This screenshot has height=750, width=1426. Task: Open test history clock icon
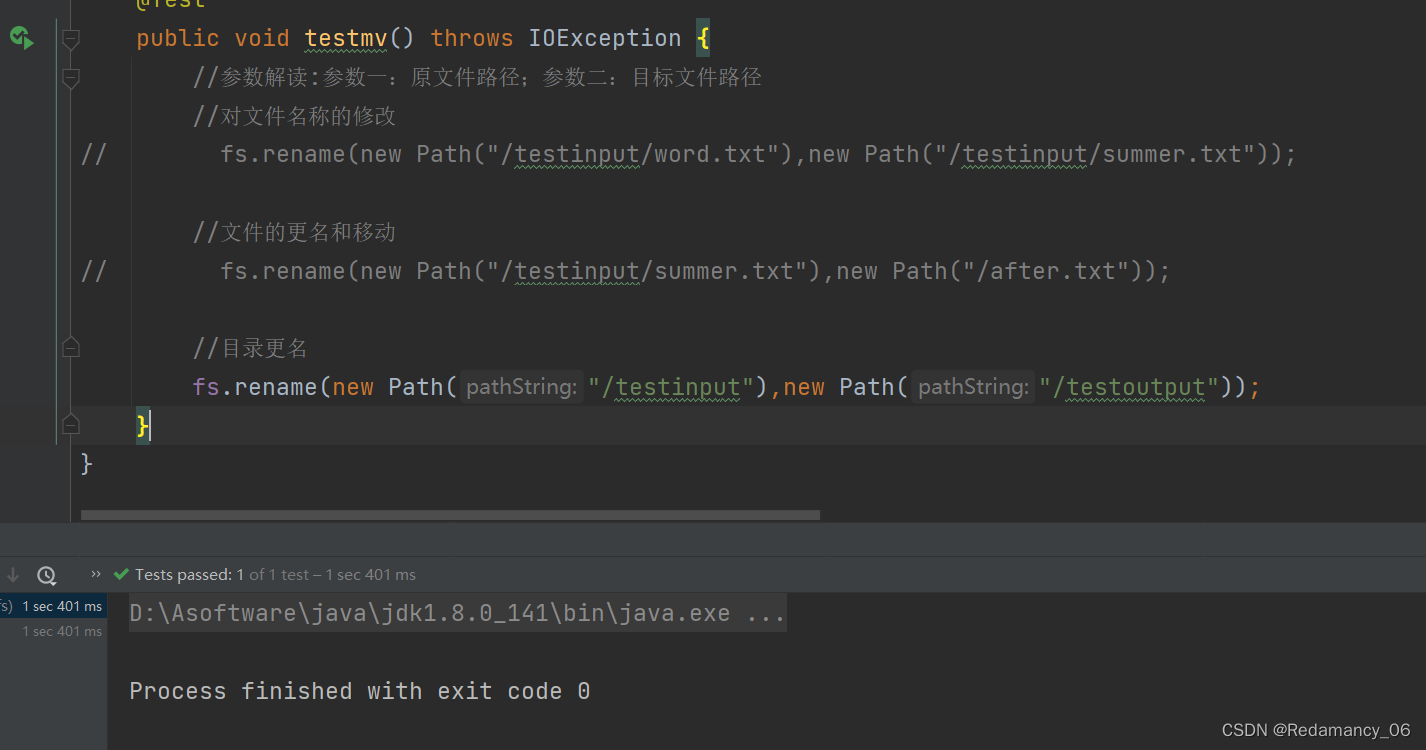click(x=46, y=575)
